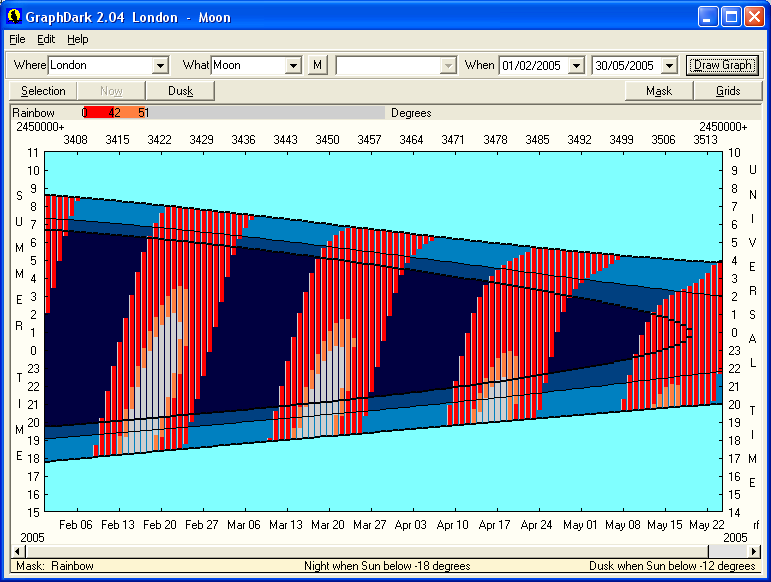The image size is (771, 582).
Task: Open the end date 30/05/2005 picker
Action: tap(668, 66)
